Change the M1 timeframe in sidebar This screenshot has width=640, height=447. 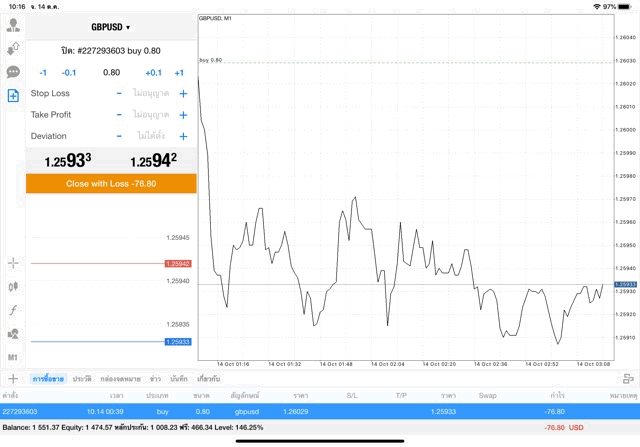[x=13, y=358]
